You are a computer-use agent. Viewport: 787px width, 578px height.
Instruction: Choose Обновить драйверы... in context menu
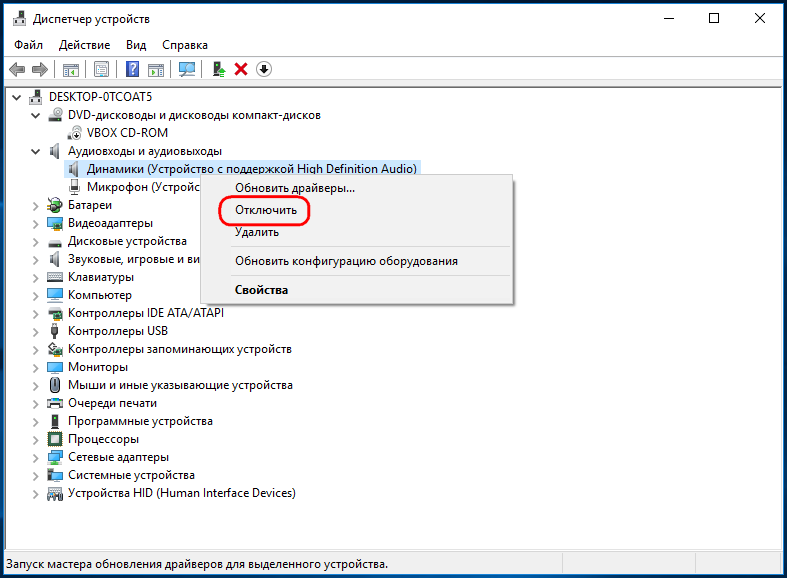pyautogui.click(x=357, y=188)
